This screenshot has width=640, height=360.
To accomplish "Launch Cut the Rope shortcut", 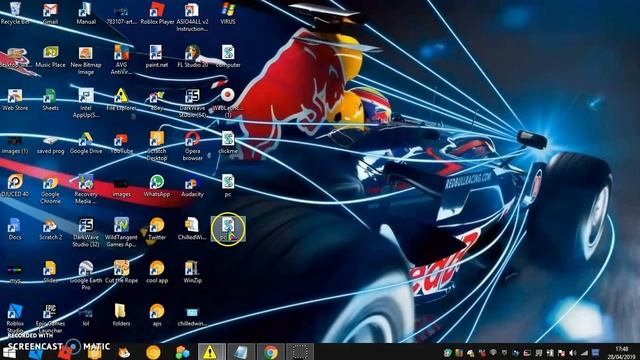I will 121,273.
